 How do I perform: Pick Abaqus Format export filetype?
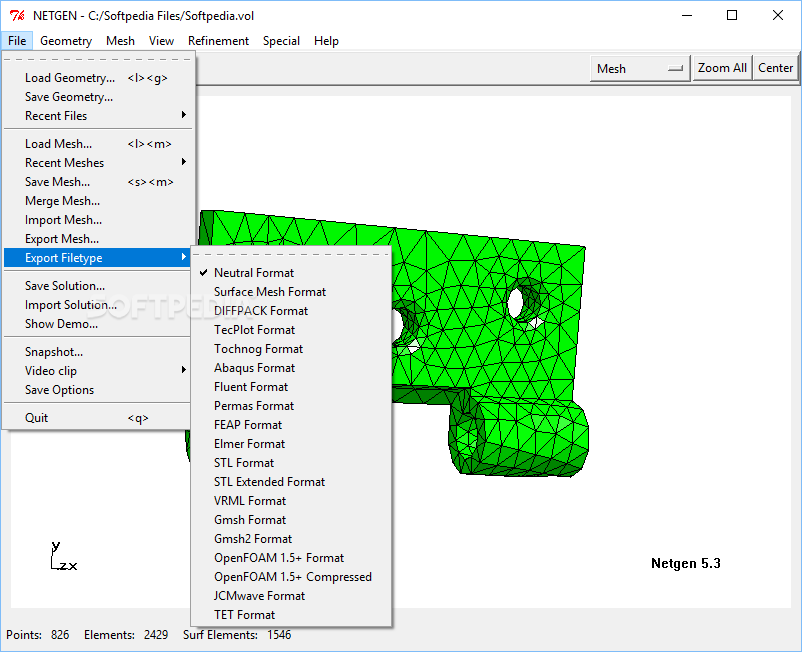pos(291,367)
